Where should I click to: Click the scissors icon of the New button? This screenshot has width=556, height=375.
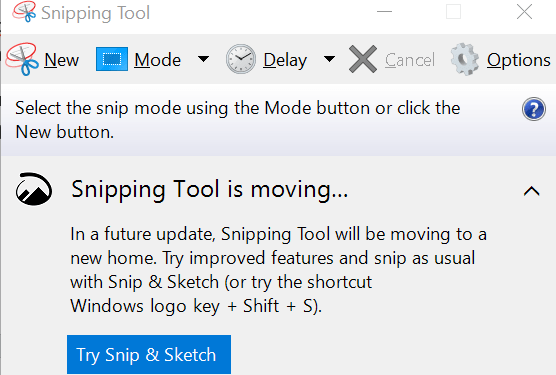[x=22, y=59]
